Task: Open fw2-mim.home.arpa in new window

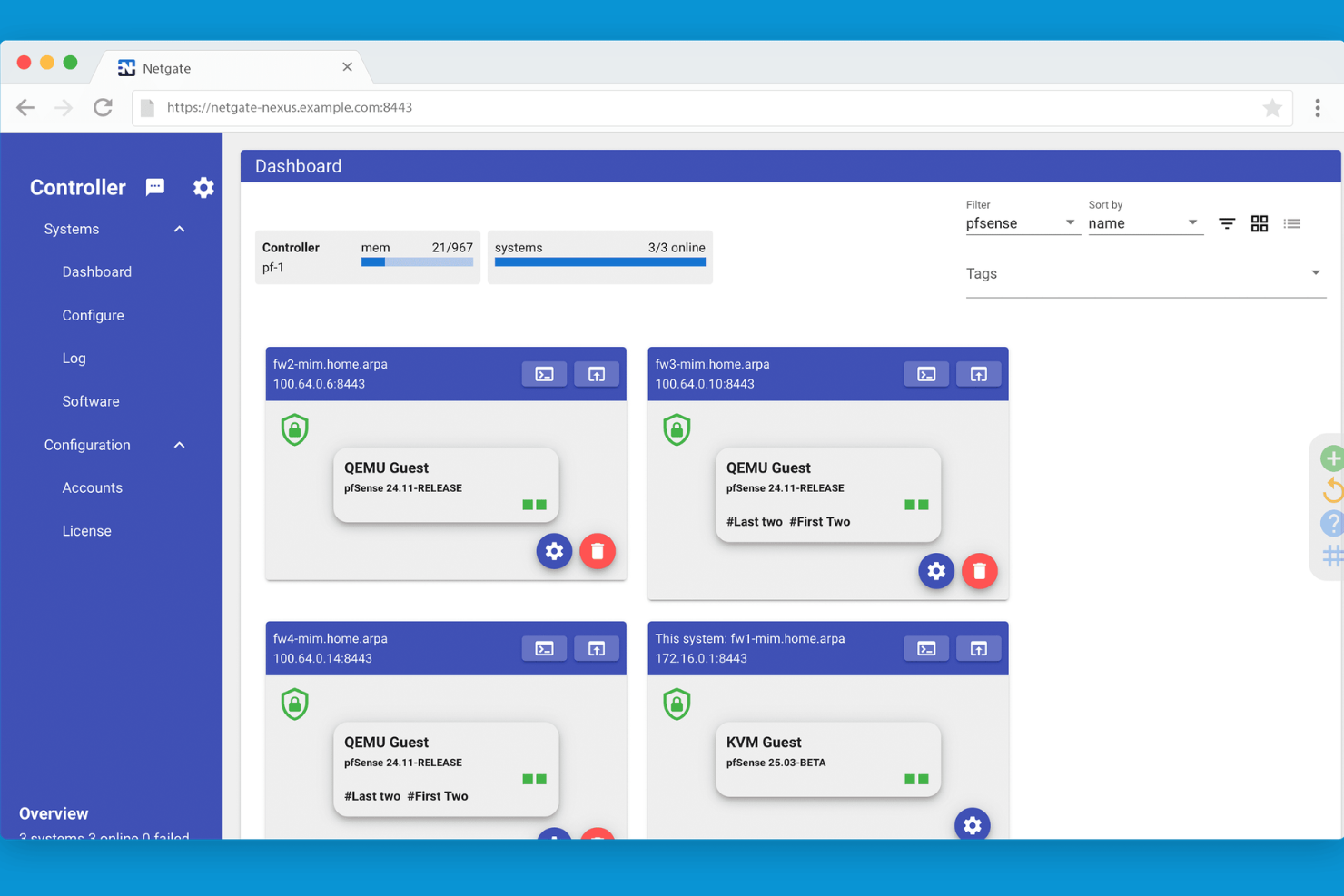Action: click(597, 374)
